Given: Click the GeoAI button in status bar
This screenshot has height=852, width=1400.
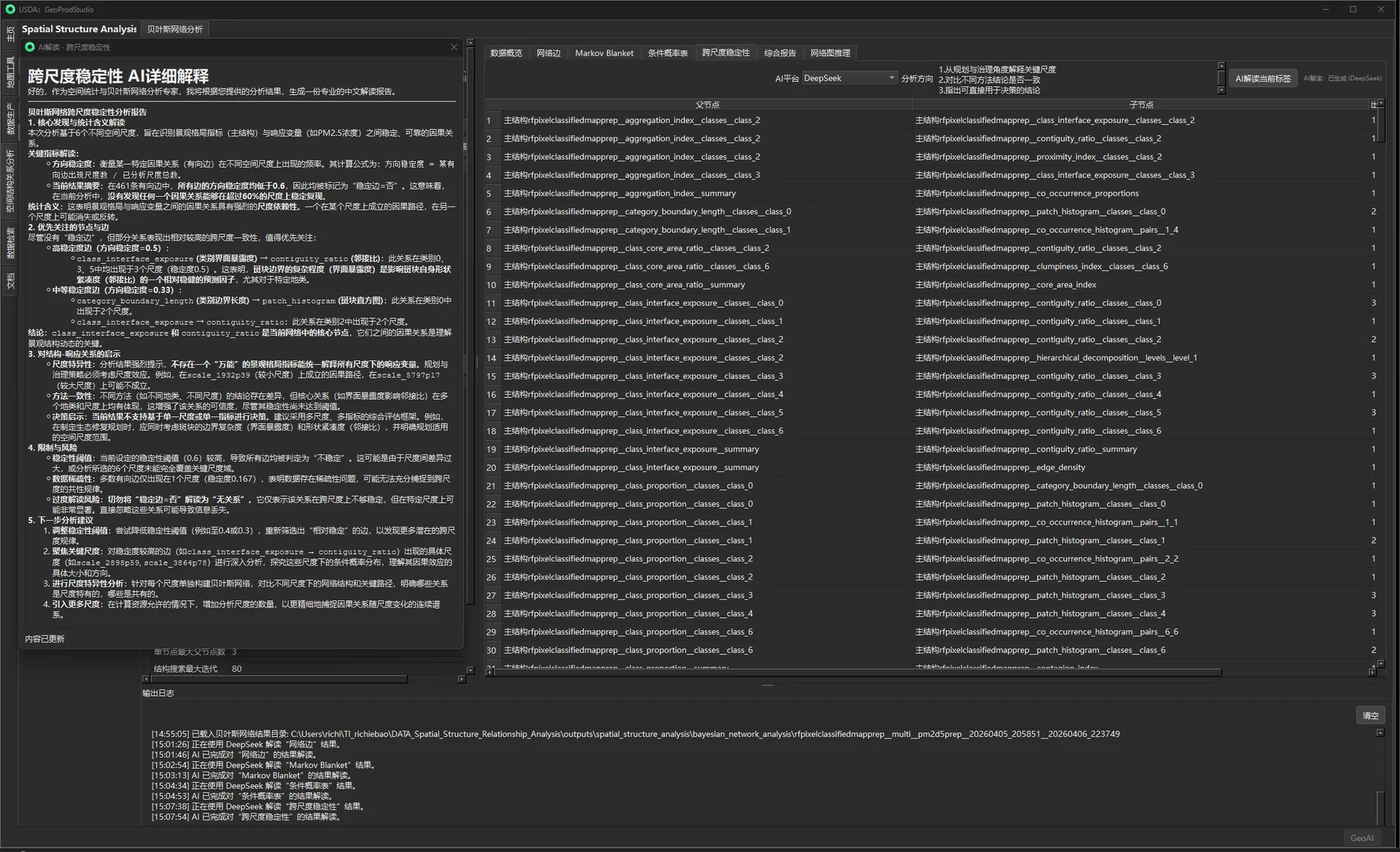Looking at the screenshot, I should tap(1361, 838).
